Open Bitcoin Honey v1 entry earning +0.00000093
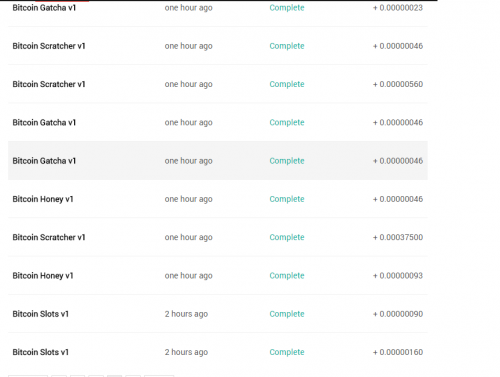Screen dimensions: 500x377 tap(218, 276)
